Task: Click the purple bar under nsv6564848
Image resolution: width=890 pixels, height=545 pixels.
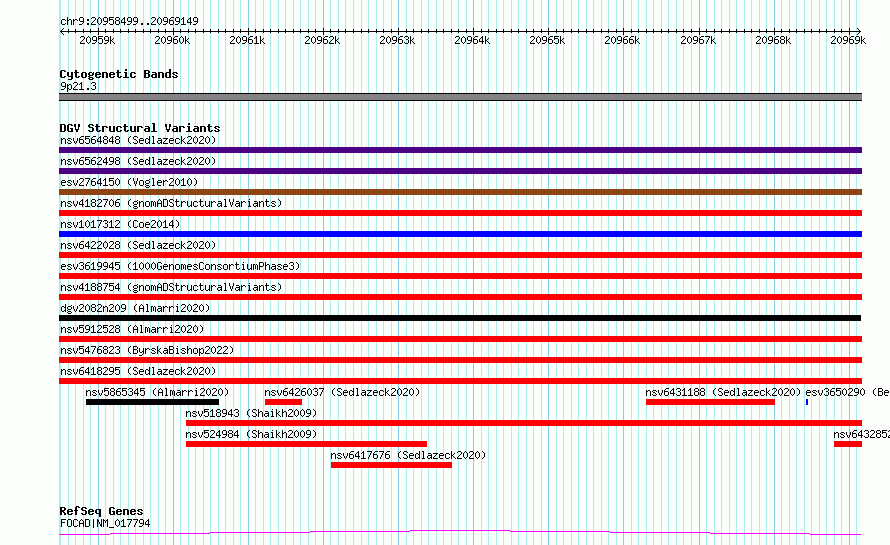Action: point(460,150)
